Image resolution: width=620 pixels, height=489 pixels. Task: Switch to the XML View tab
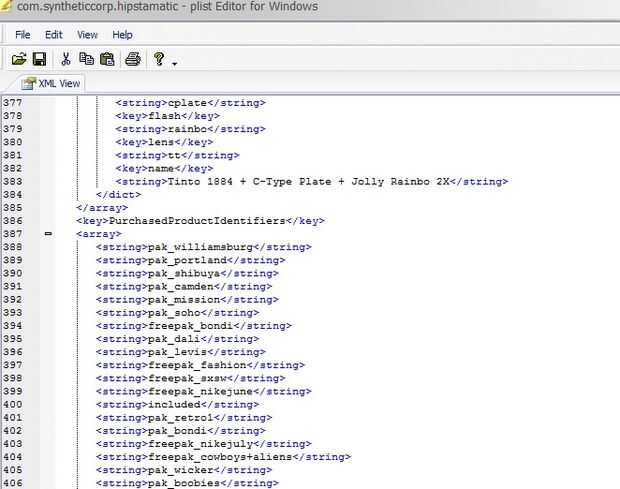(x=51, y=83)
